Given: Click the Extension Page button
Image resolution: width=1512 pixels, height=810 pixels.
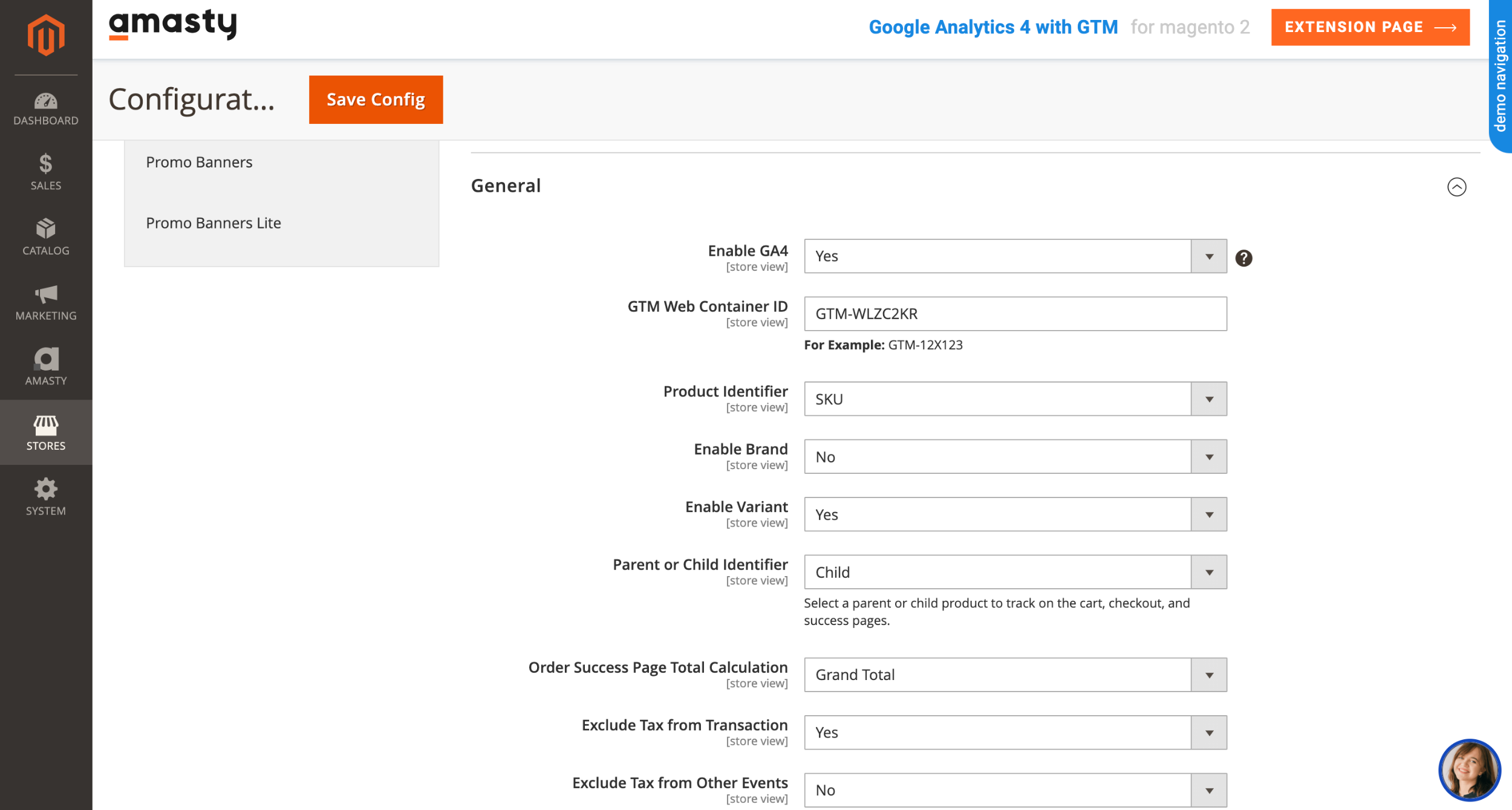Looking at the screenshot, I should coord(1370,27).
